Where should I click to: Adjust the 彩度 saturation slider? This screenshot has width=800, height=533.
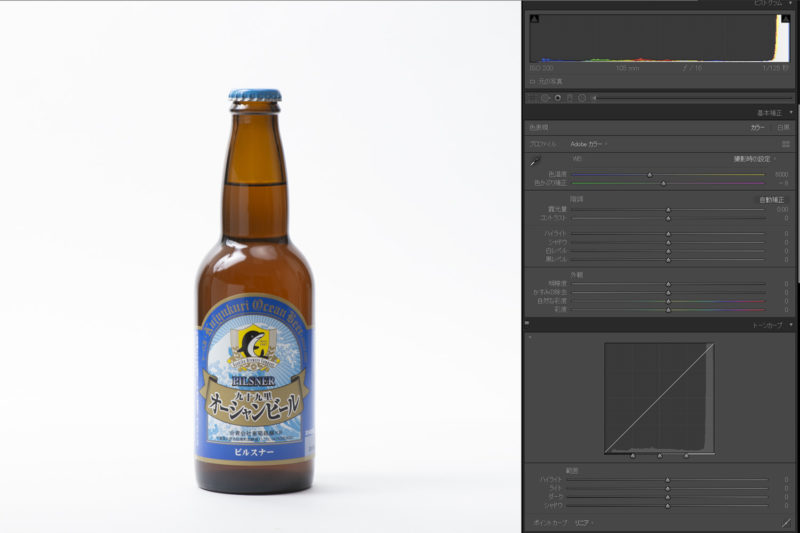pos(668,310)
